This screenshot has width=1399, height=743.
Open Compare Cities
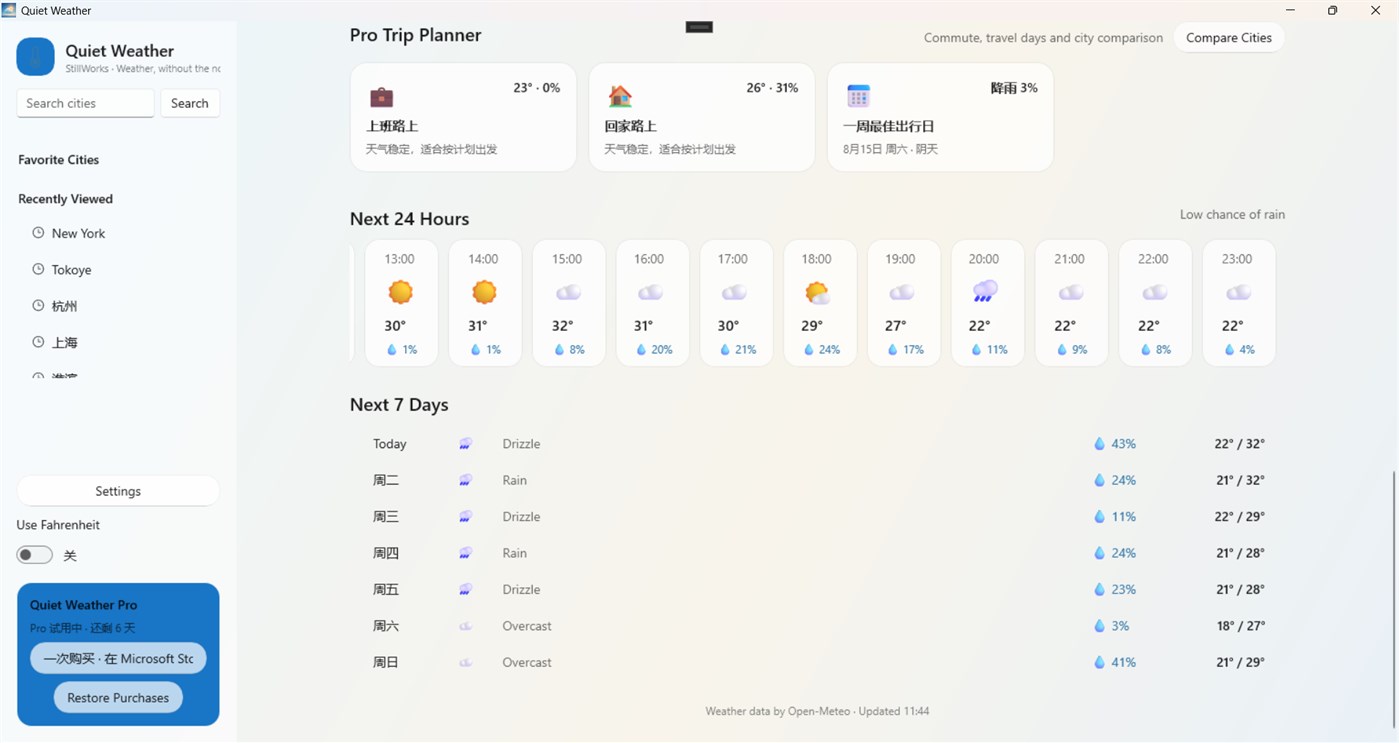click(x=1229, y=38)
